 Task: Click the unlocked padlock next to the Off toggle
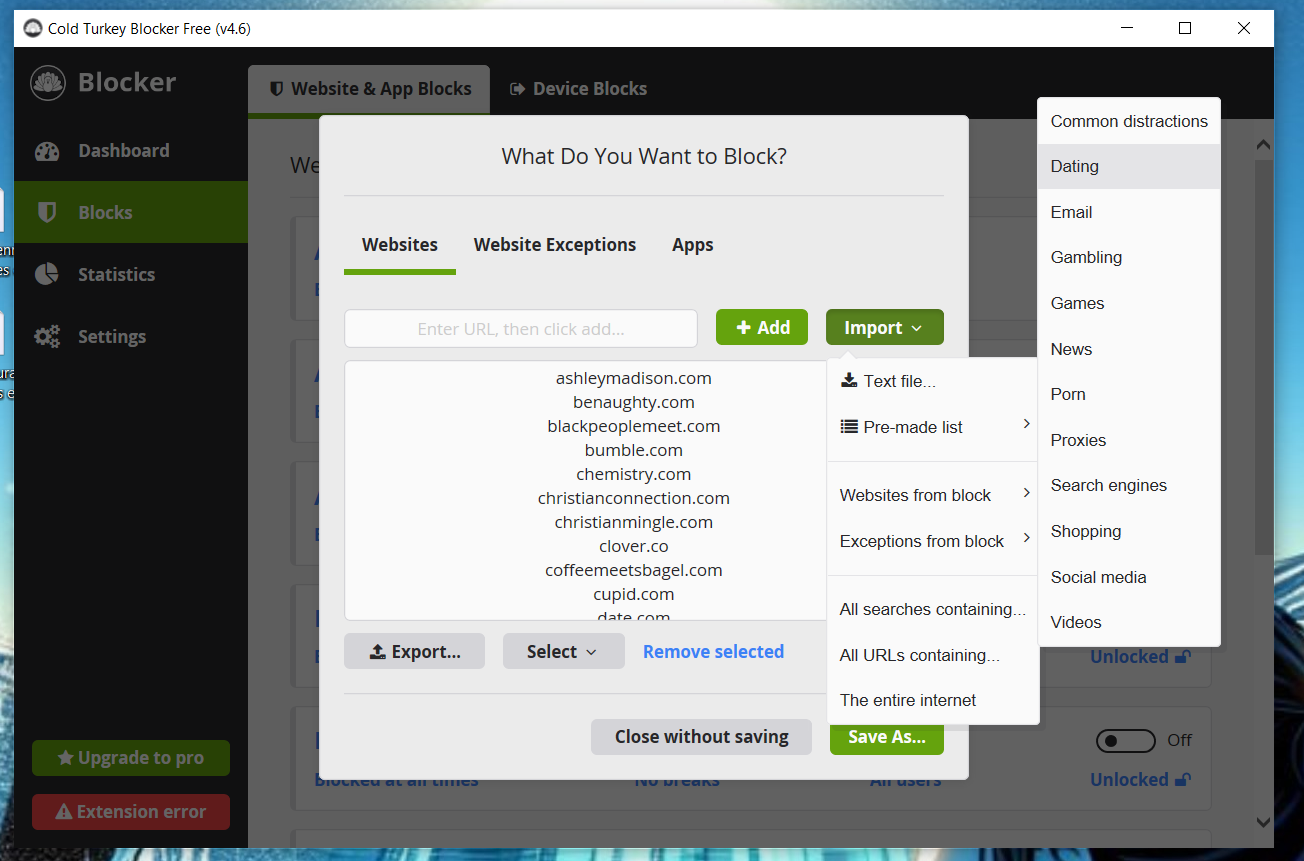coord(1182,780)
